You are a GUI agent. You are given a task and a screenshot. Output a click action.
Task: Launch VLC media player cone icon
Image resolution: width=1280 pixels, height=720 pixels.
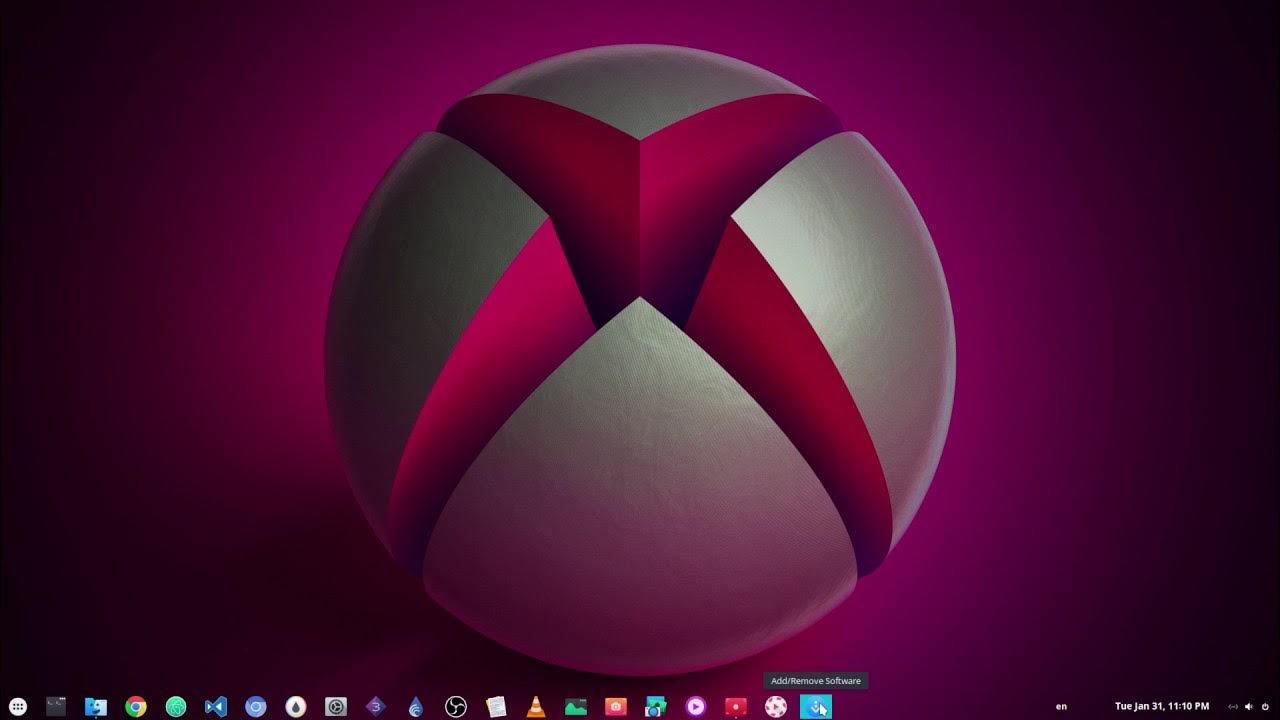536,707
